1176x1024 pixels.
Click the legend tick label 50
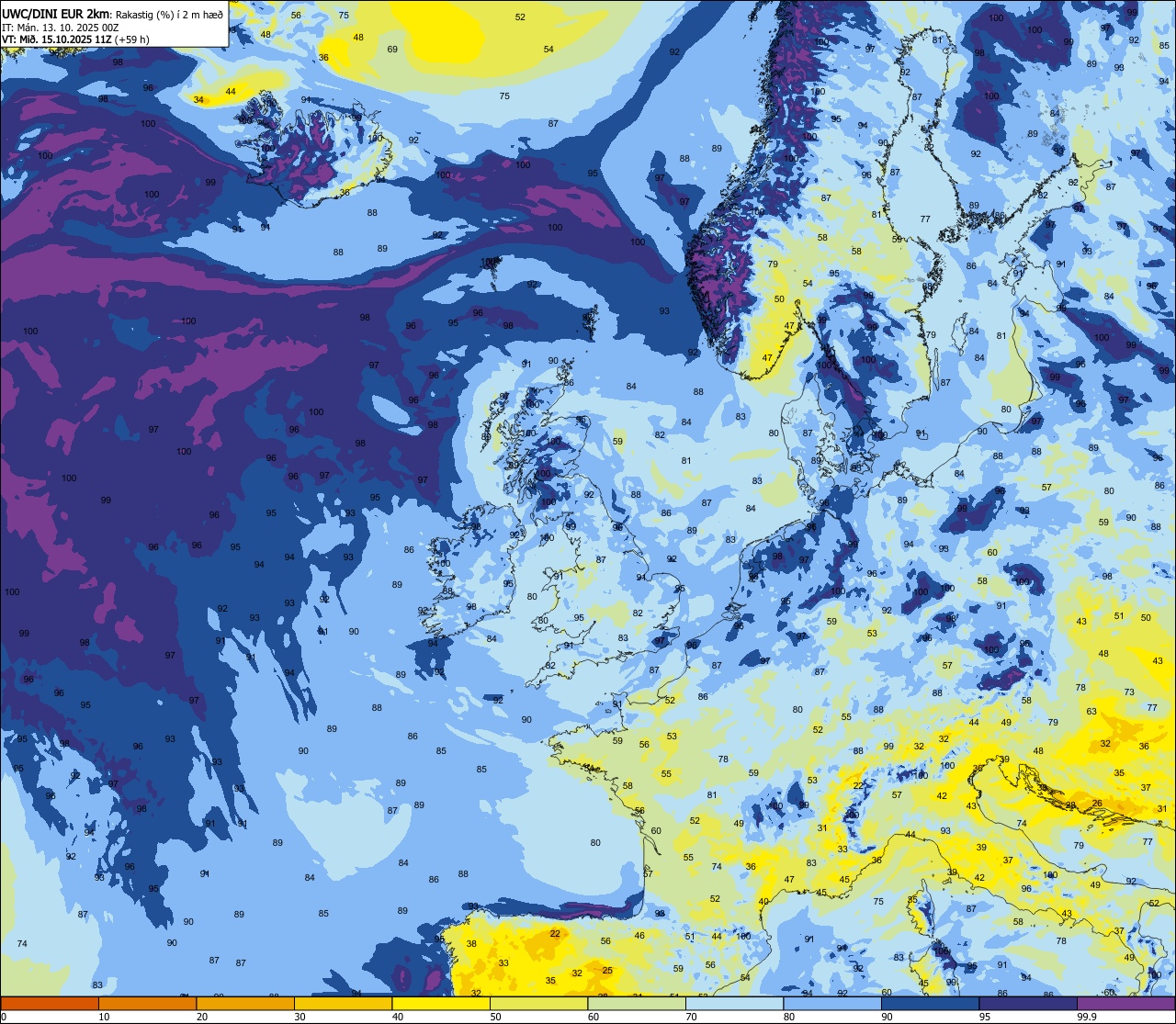pos(495,1017)
